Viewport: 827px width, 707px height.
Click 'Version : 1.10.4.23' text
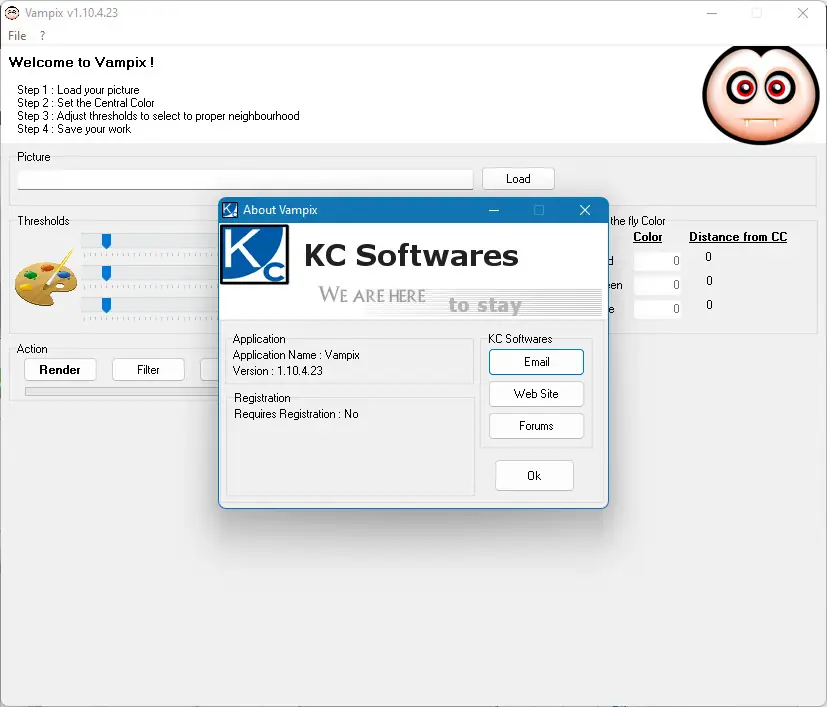277,371
